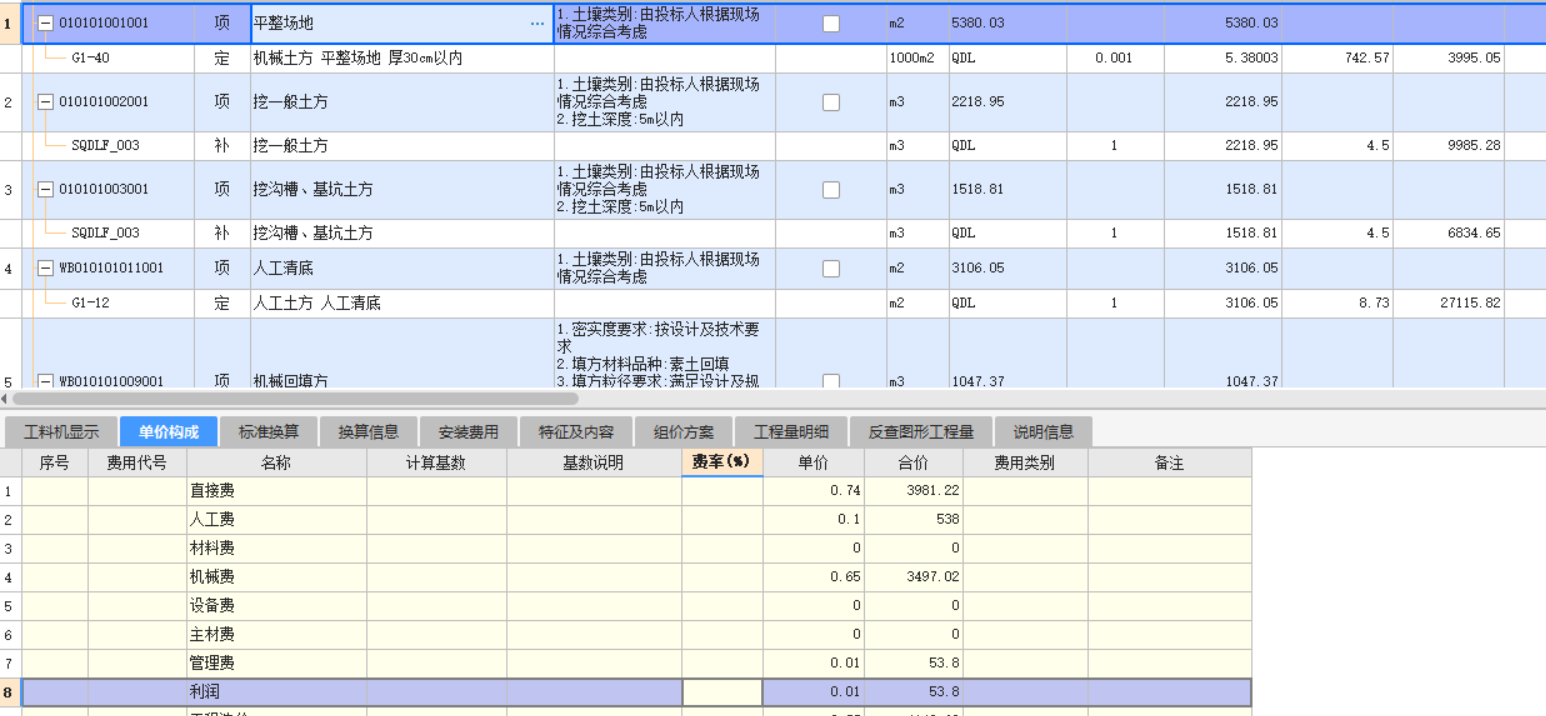The width and height of the screenshot is (1546, 716).
Task: Click total value 3995.05
Action: coord(1474,58)
